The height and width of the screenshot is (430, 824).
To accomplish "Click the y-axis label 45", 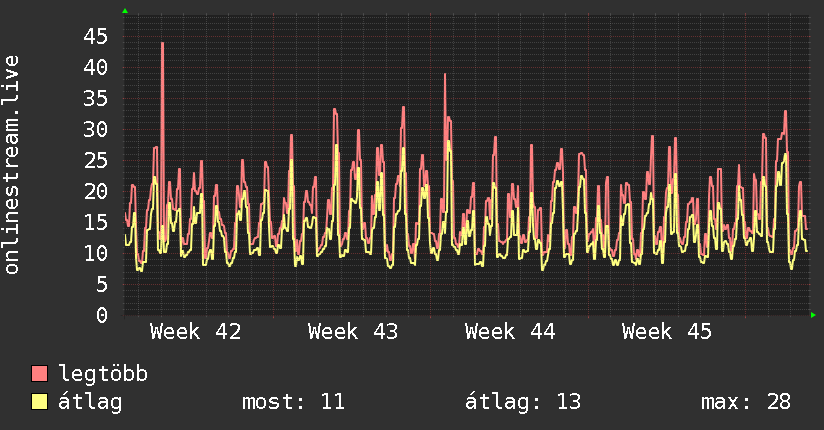I will [x=95, y=36].
